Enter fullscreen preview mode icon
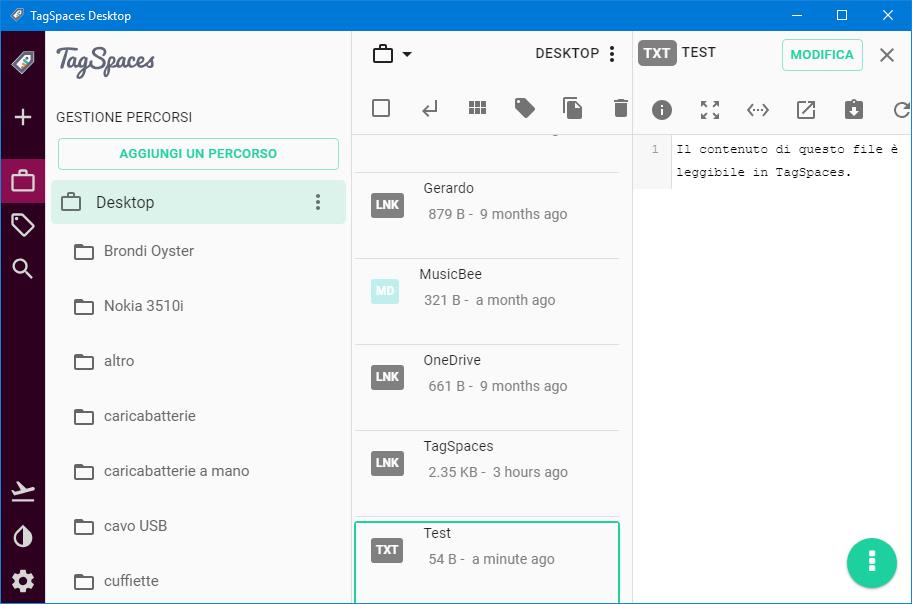912x604 pixels. click(x=710, y=110)
